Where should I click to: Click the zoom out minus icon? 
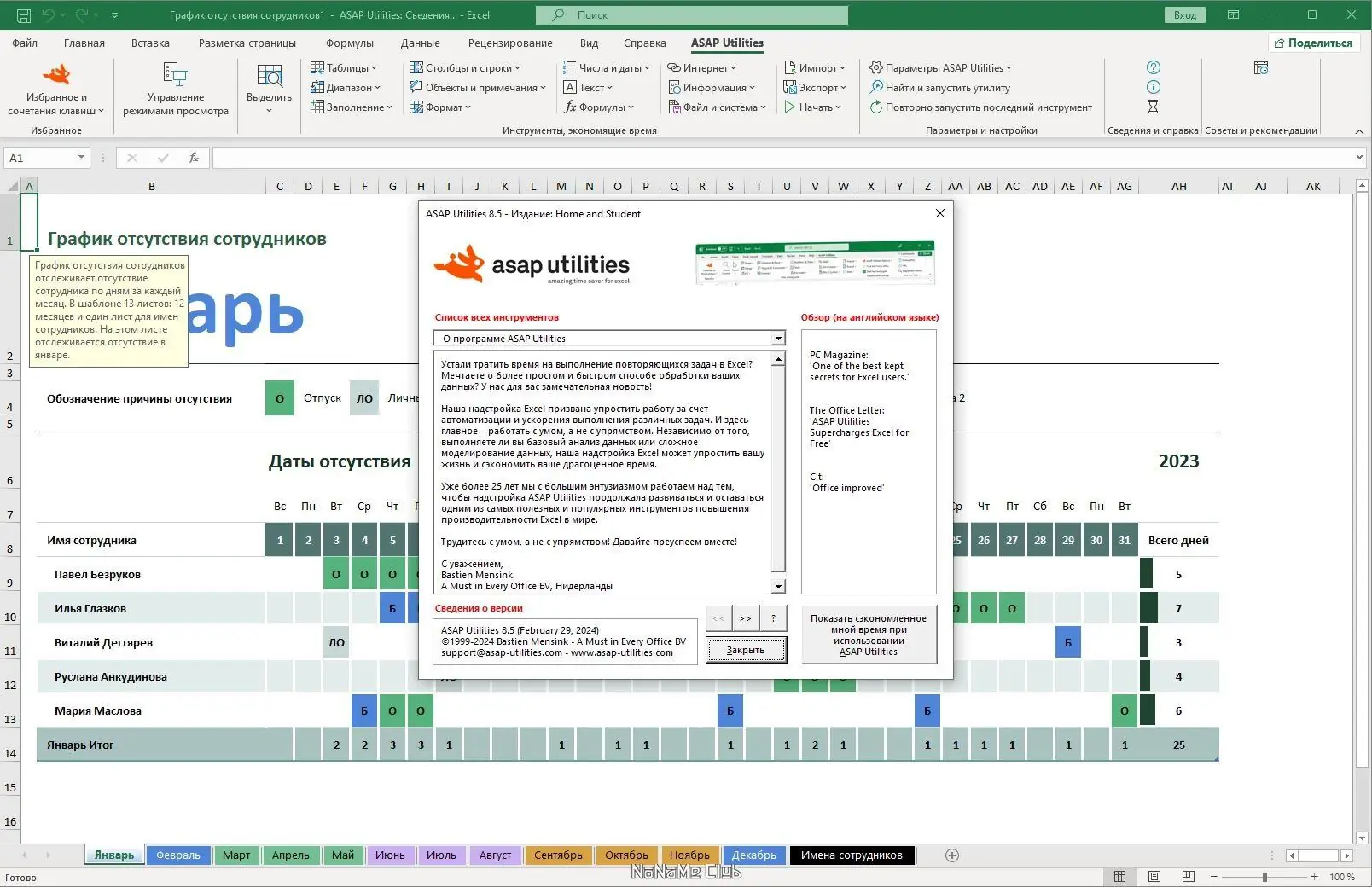1214,877
